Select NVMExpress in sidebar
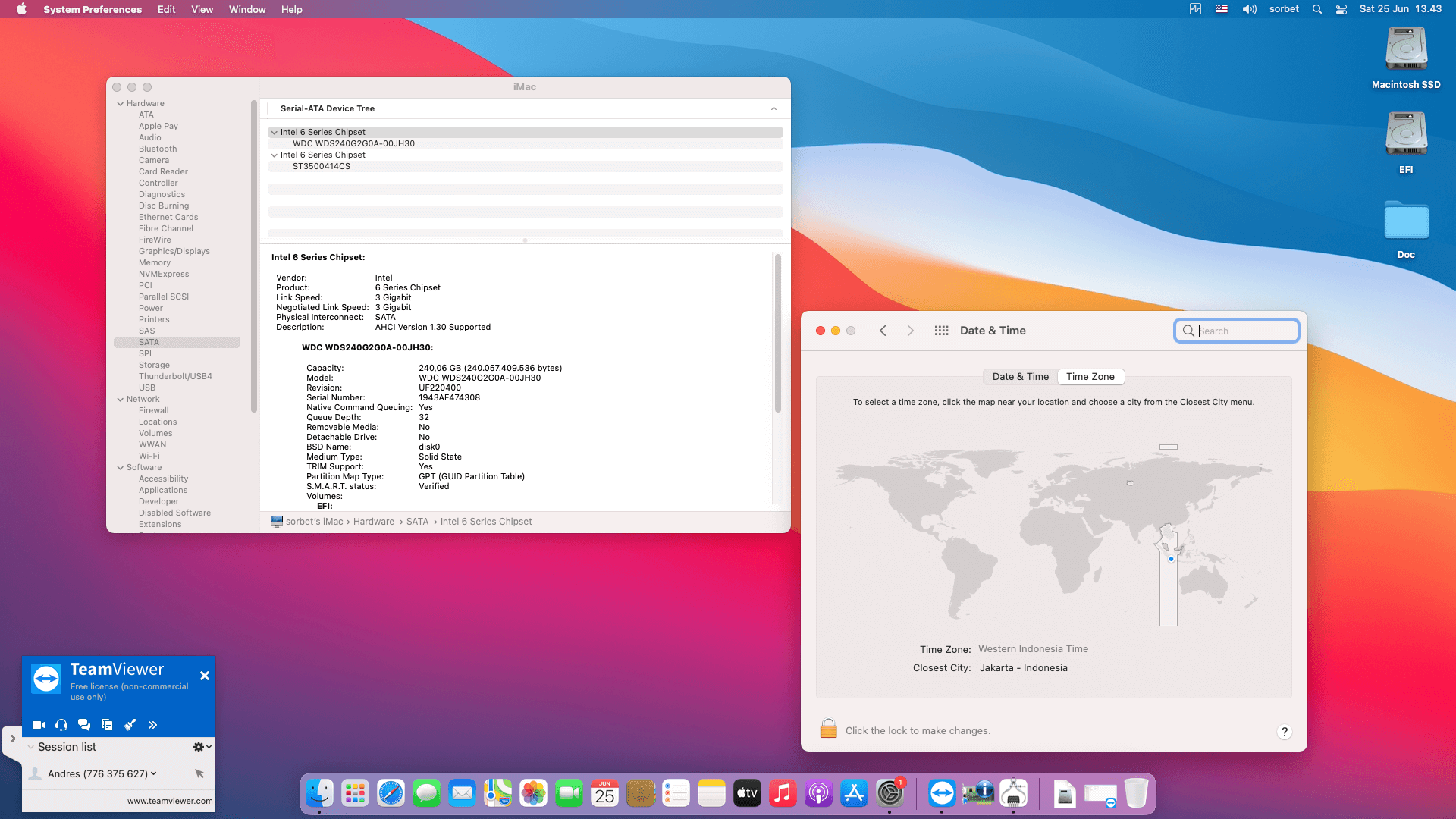The height and width of the screenshot is (819, 1456). 164,274
